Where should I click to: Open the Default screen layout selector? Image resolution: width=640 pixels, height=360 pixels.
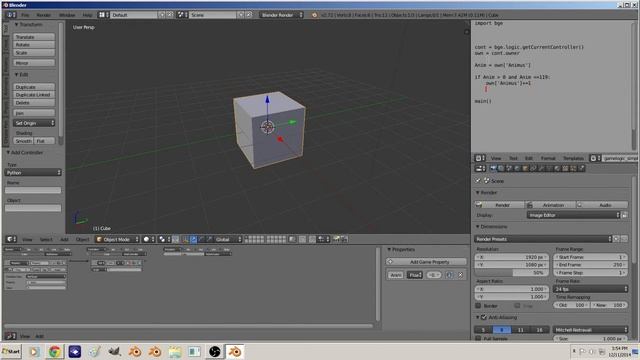[x=104, y=15]
